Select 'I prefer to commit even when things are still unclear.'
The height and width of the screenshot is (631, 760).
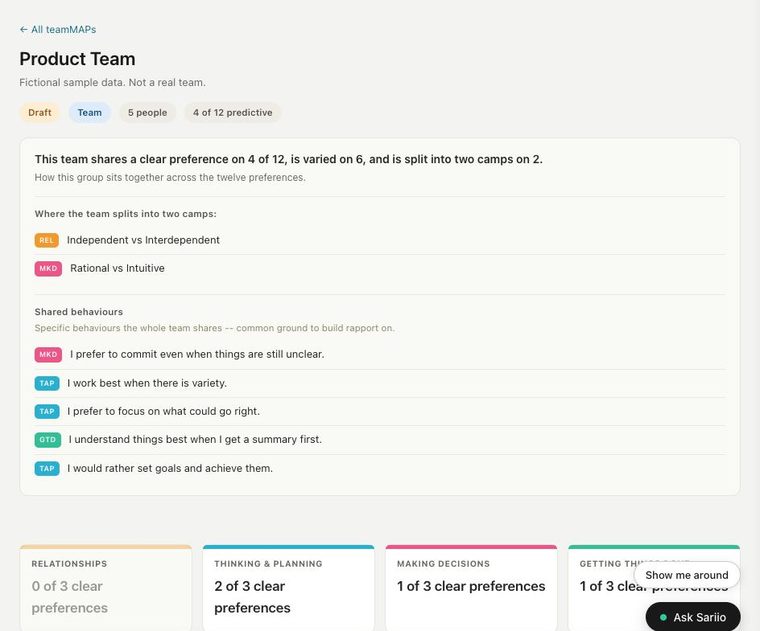click(x=197, y=354)
